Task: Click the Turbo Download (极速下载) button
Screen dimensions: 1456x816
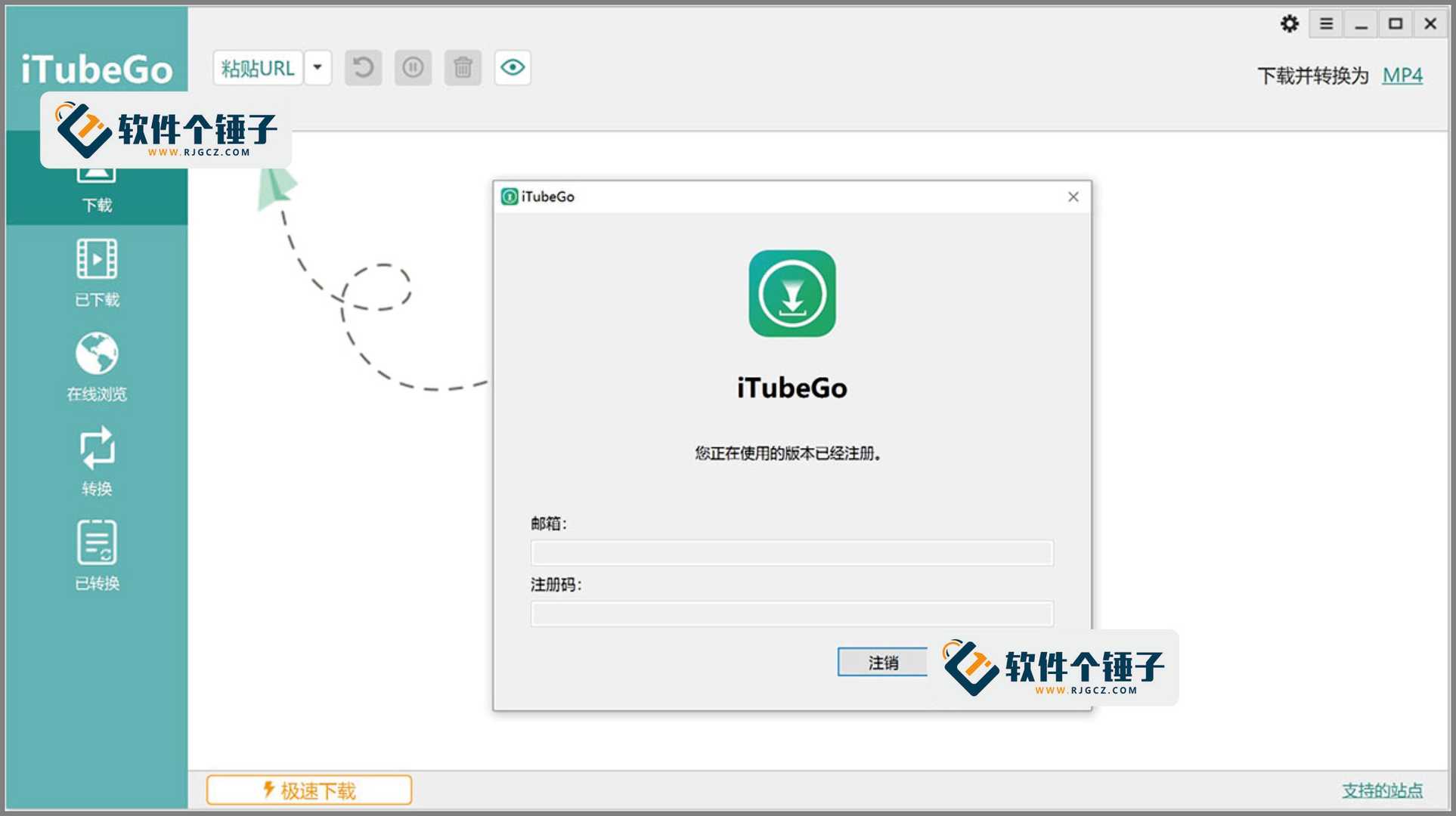Action: tap(309, 790)
